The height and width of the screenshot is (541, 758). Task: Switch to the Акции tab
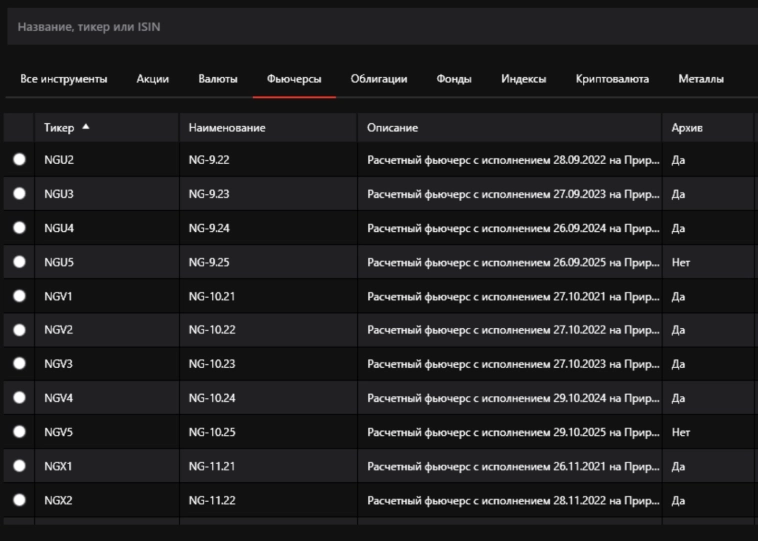coord(152,79)
